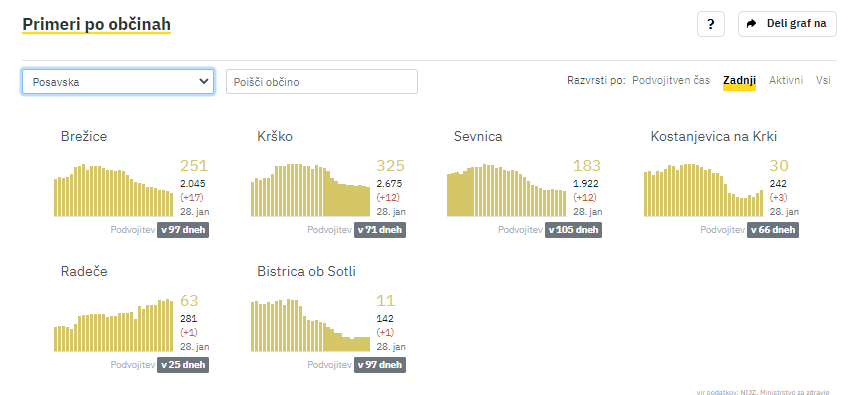This screenshot has height=395, width=853.
Task: Click the share arrow icon
Action: 752,23
